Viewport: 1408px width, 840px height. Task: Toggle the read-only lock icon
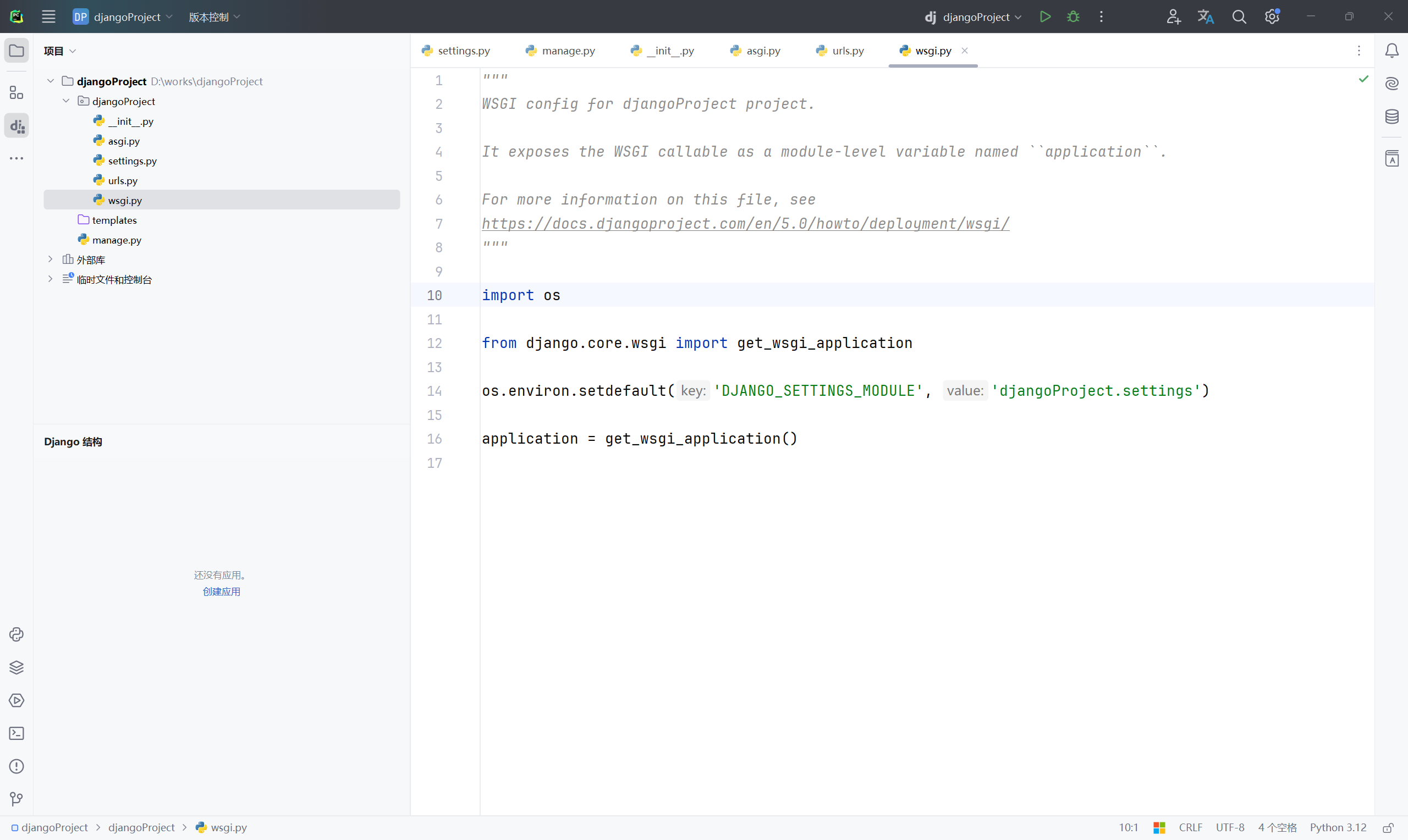(1388, 827)
